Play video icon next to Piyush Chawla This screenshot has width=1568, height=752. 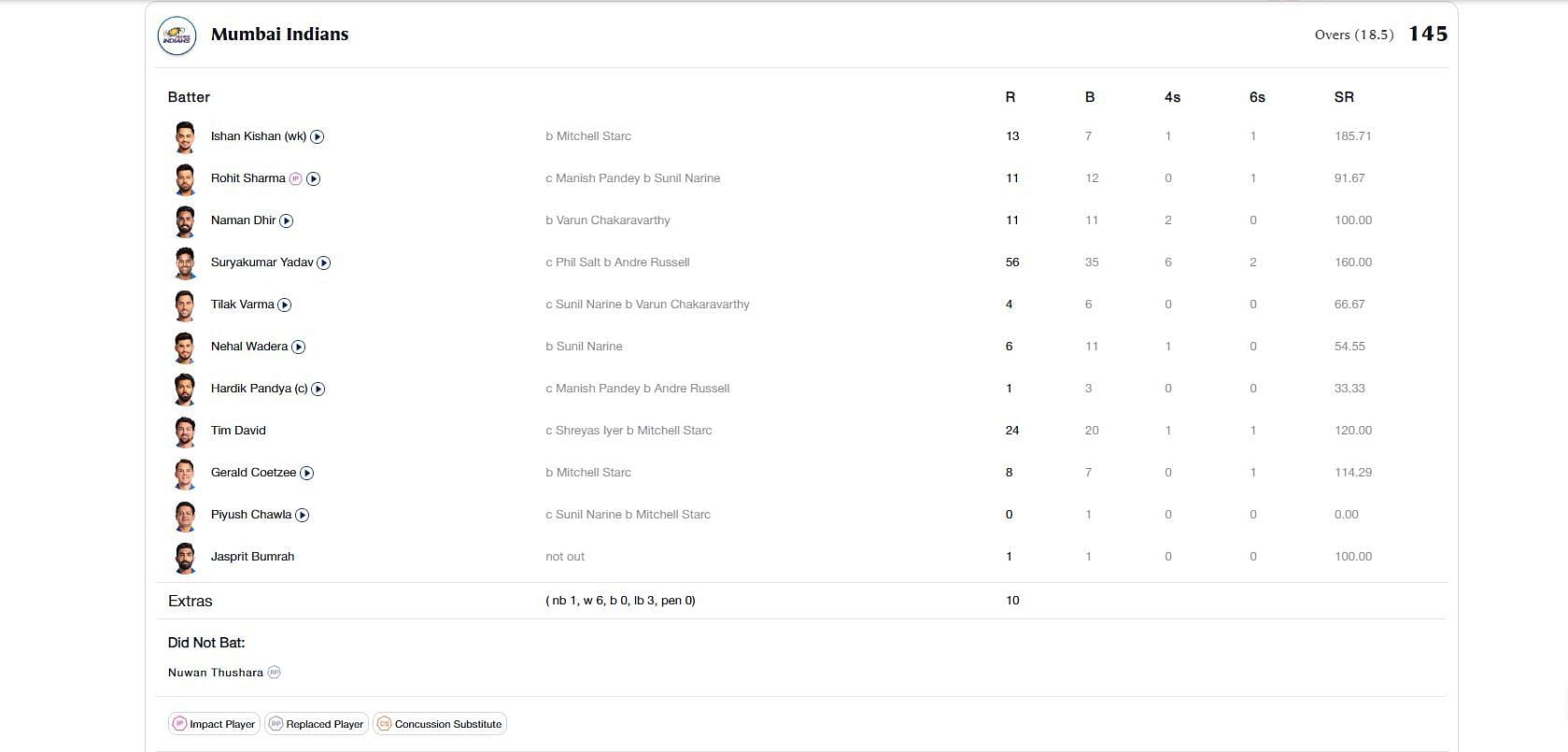[303, 515]
